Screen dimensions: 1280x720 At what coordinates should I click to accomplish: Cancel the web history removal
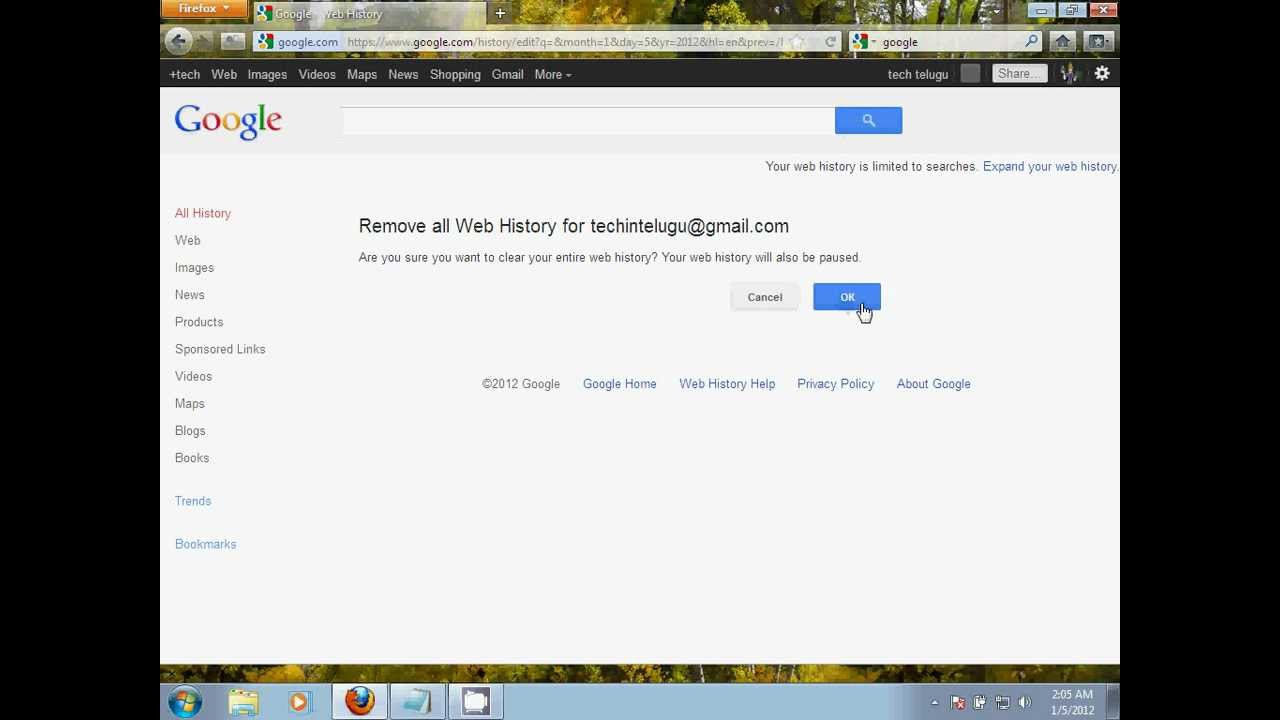[x=765, y=297]
